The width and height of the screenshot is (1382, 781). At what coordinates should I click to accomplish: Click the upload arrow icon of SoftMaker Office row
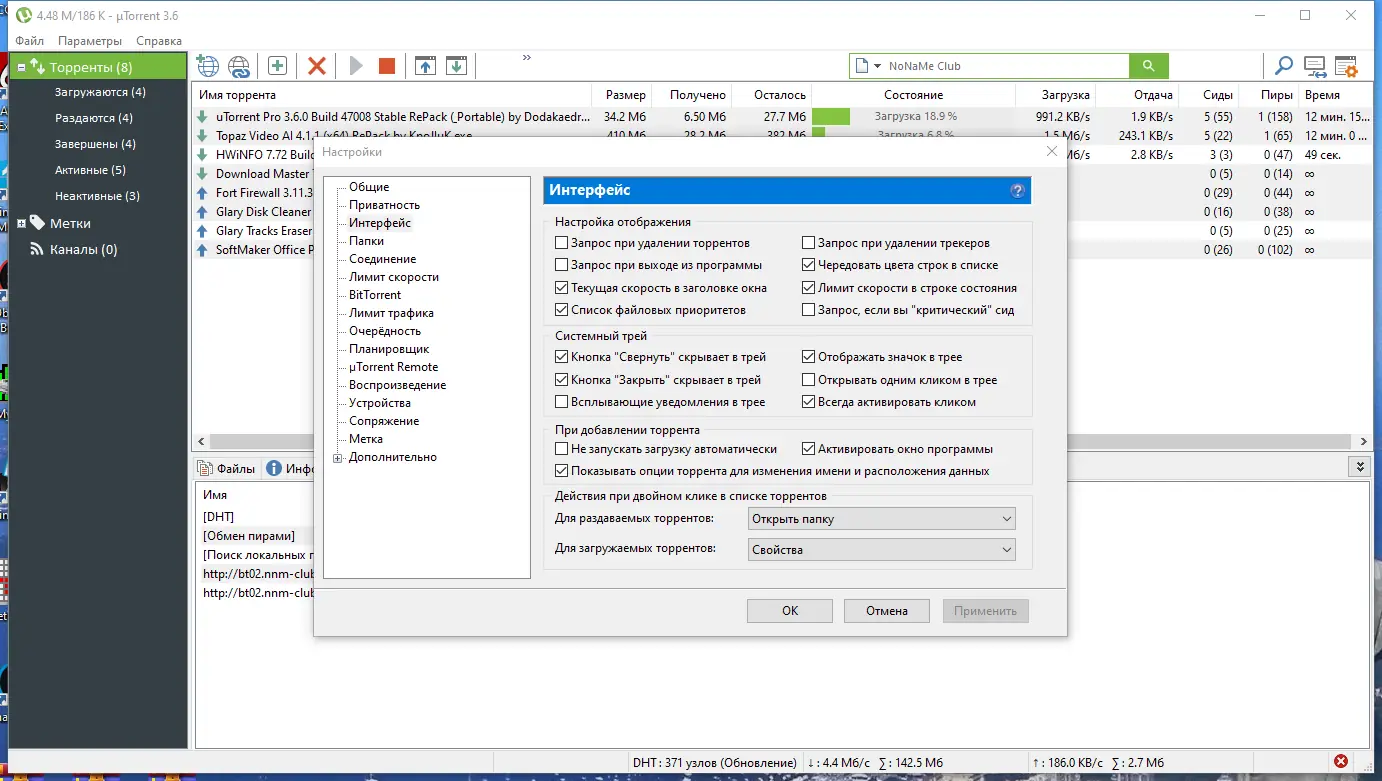click(x=202, y=250)
